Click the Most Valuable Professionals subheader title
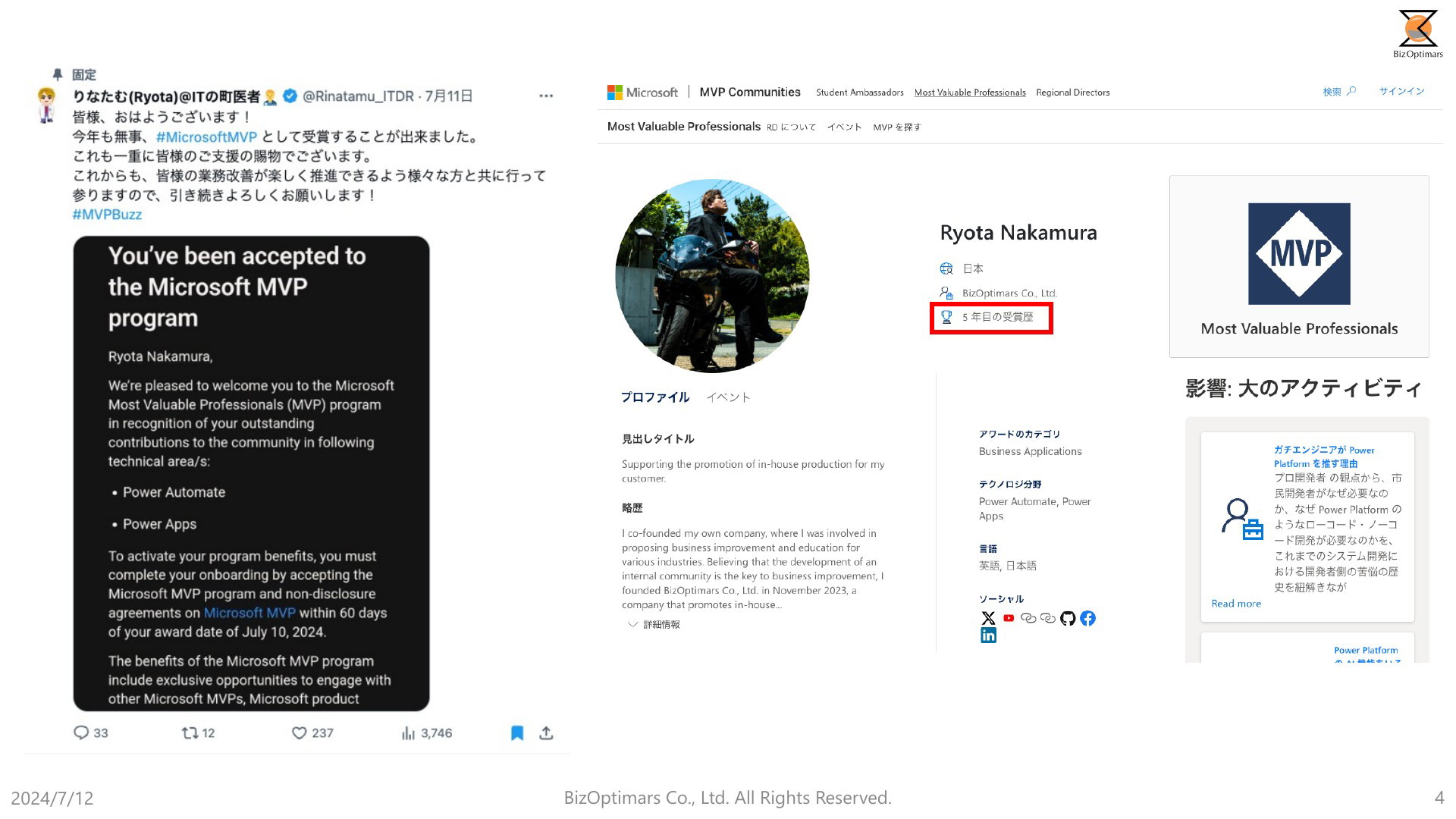1456x819 pixels. pyautogui.click(x=684, y=127)
